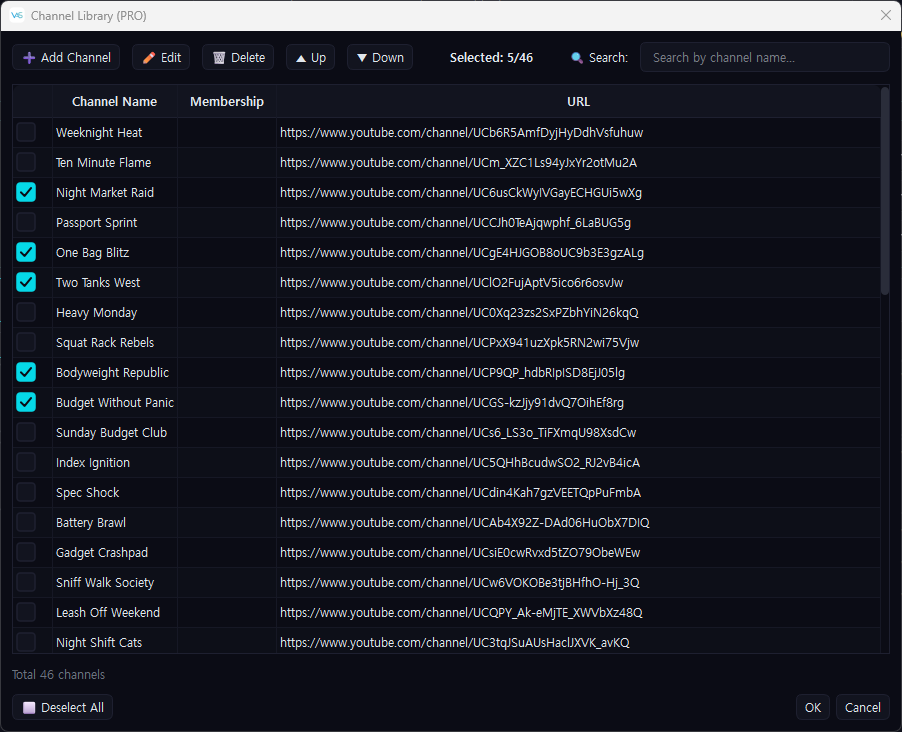This screenshot has width=902, height=732.
Task: Click the Cancel button
Action: pyautogui.click(x=862, y=707)
